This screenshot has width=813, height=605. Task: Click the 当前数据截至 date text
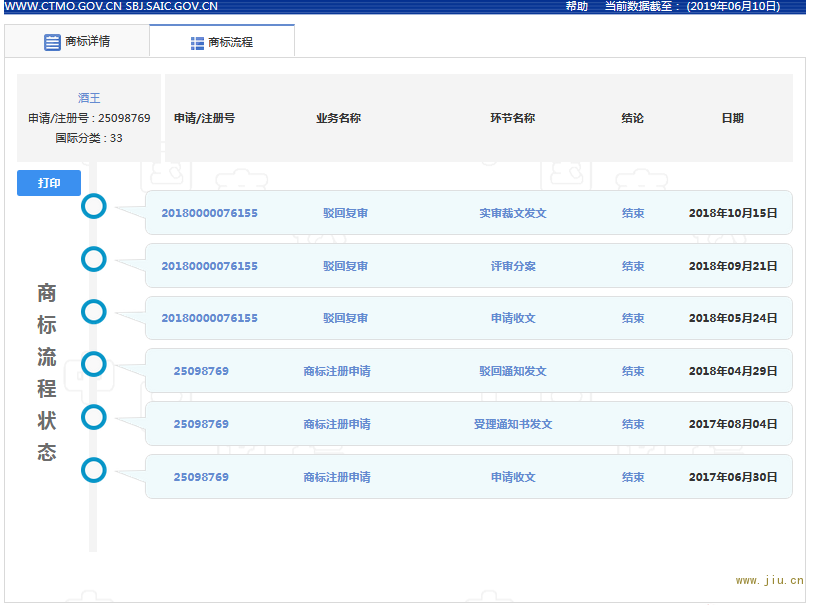[x=692, y=6]
